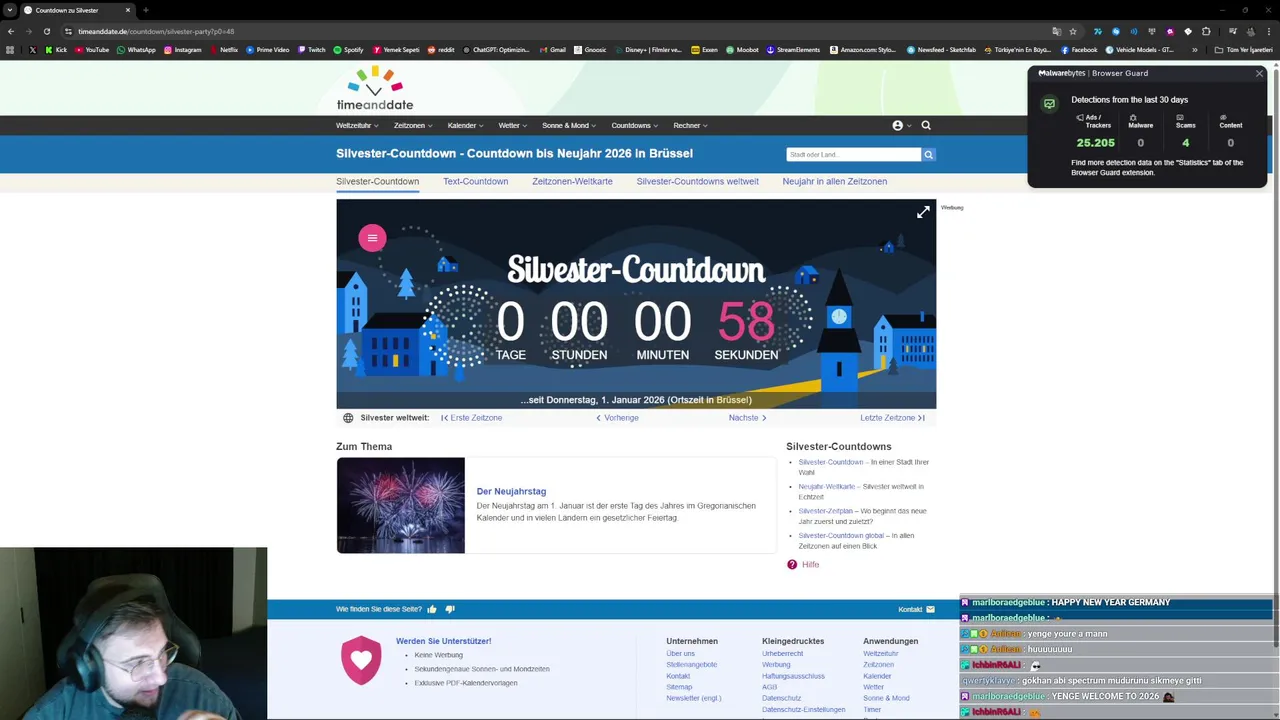
Task: Open the Über uns footer link
Action: 680,654
